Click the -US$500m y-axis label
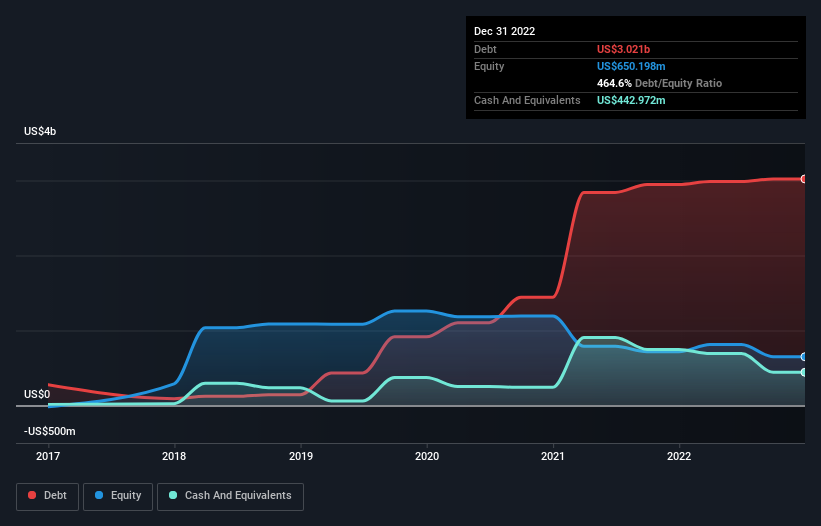Viewport: 821px width, 526px height. (50, 431)
